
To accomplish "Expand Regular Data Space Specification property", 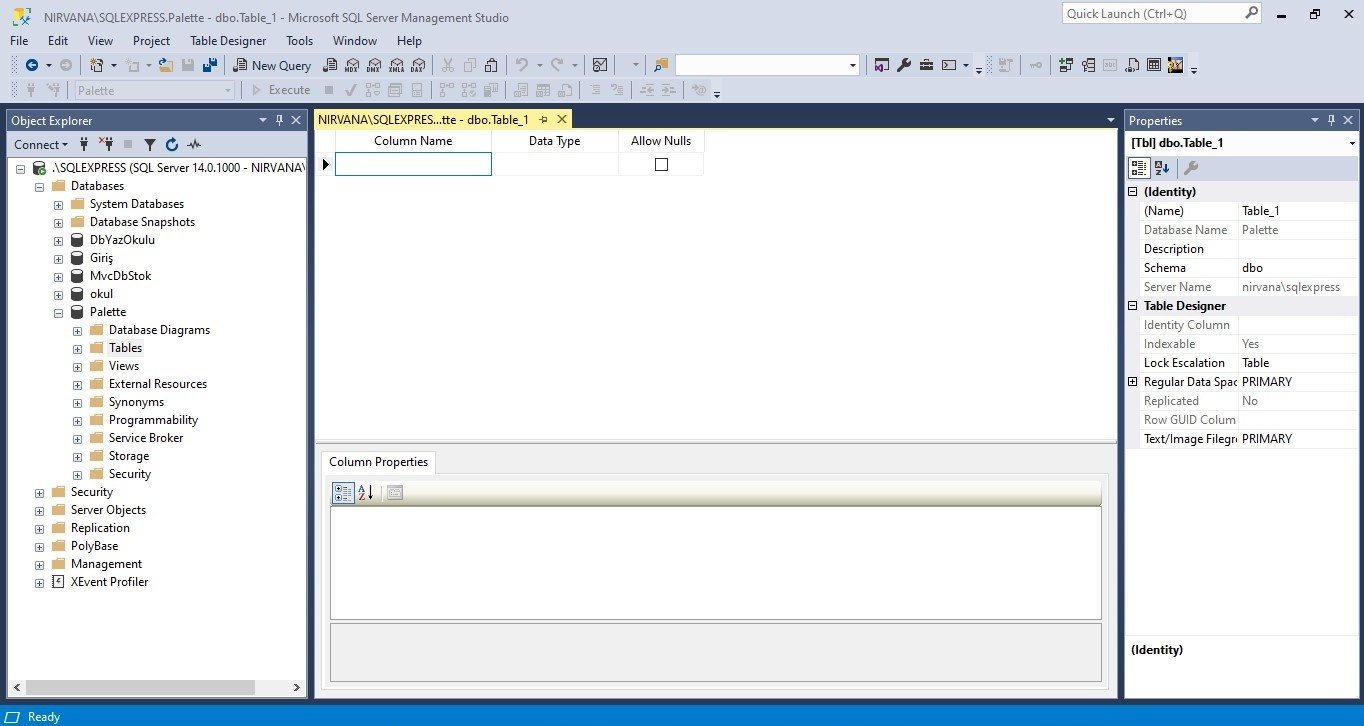I will coord(1133,382).
